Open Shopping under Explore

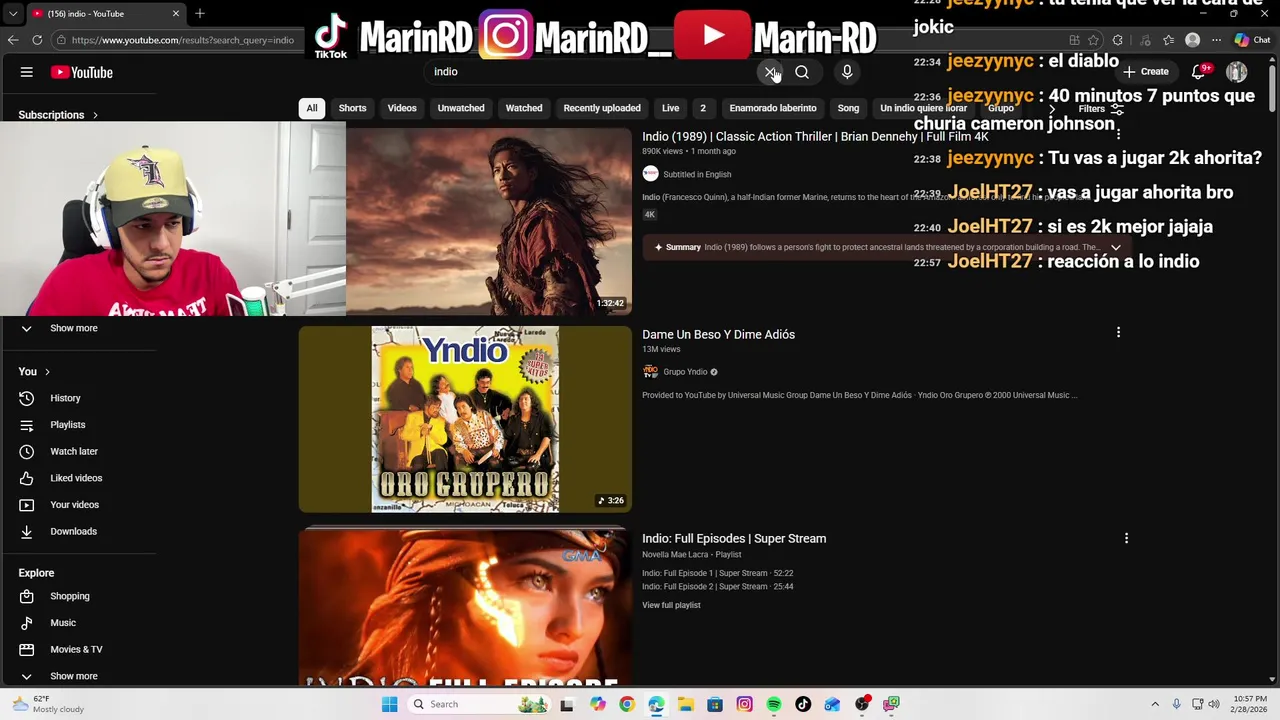pos(69,596)
